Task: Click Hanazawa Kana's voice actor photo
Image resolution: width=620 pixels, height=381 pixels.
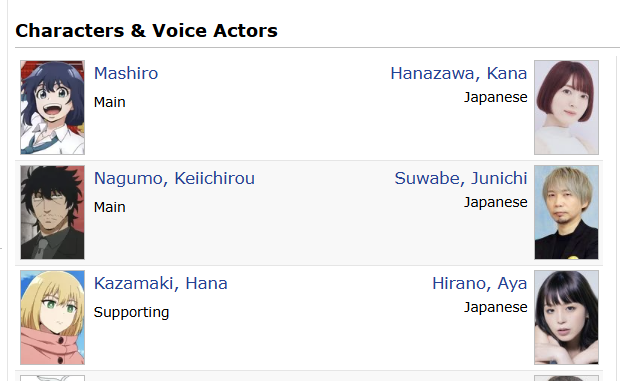Action: [566, 107]
